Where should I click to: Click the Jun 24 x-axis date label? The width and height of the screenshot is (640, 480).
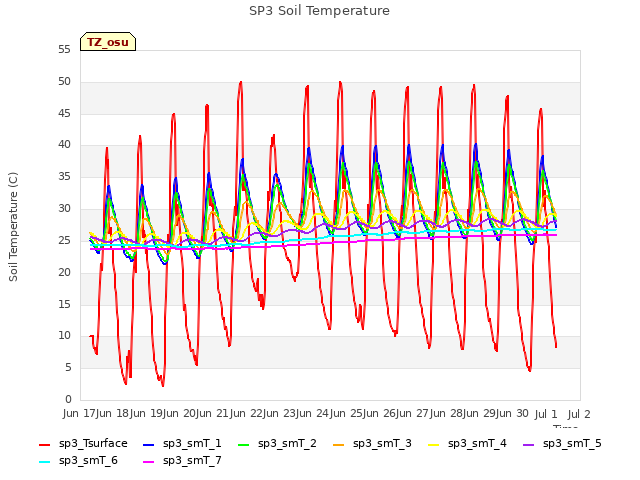click(x=313, y=414)
